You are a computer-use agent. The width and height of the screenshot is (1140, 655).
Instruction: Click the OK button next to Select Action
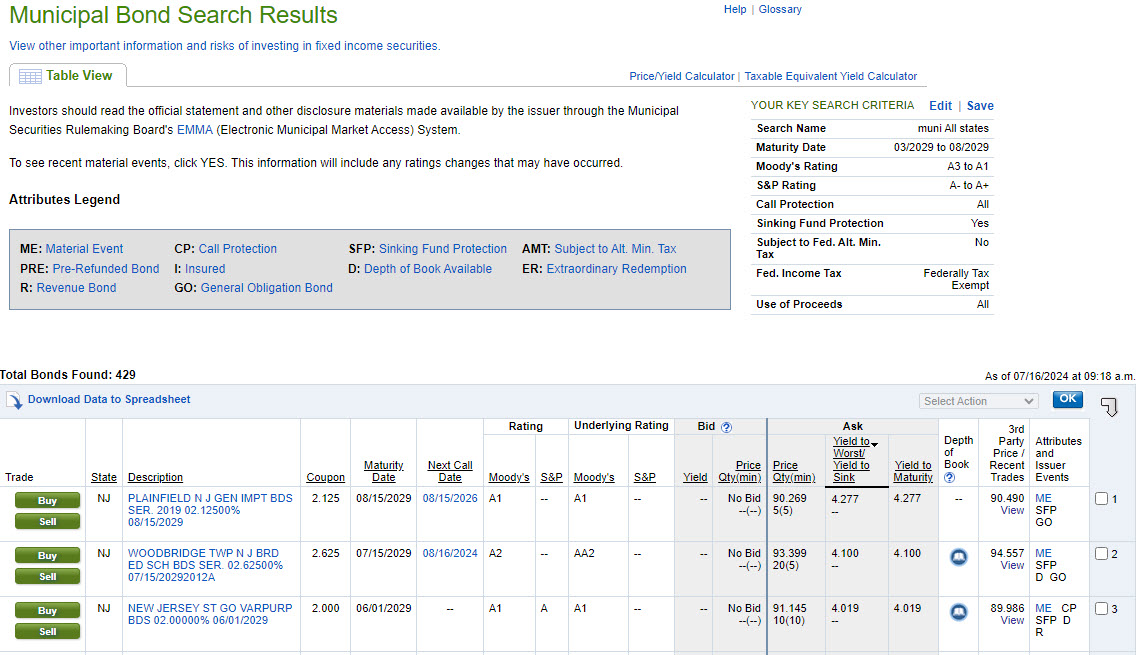click(x=1068, y=399)
